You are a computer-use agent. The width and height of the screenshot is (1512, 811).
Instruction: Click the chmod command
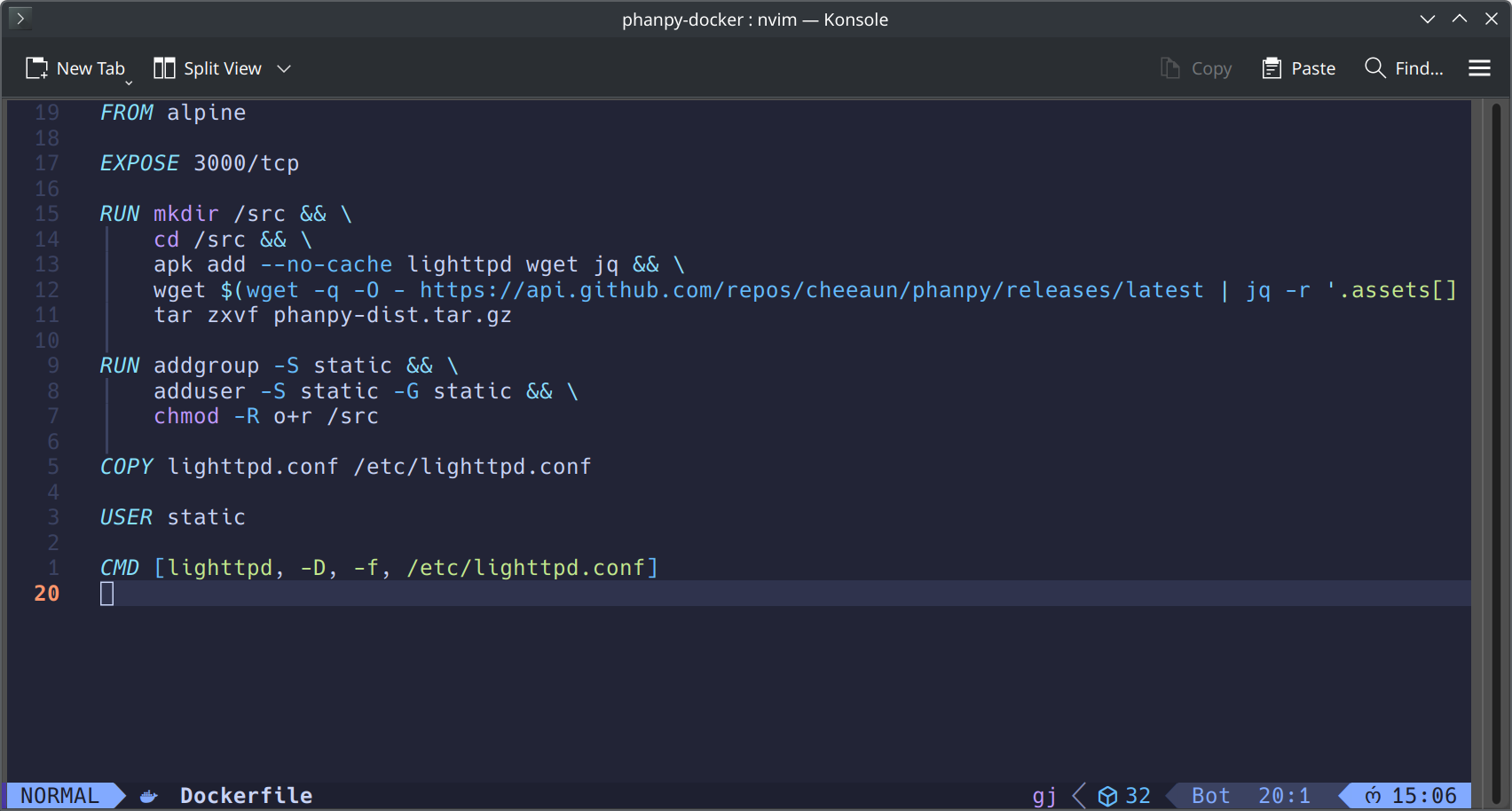(x=186, y=416)
